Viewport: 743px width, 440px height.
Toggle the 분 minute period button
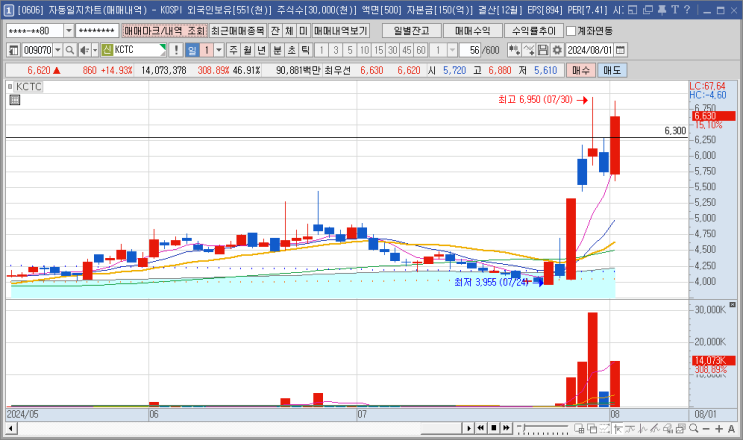click(x=278, y=50)
